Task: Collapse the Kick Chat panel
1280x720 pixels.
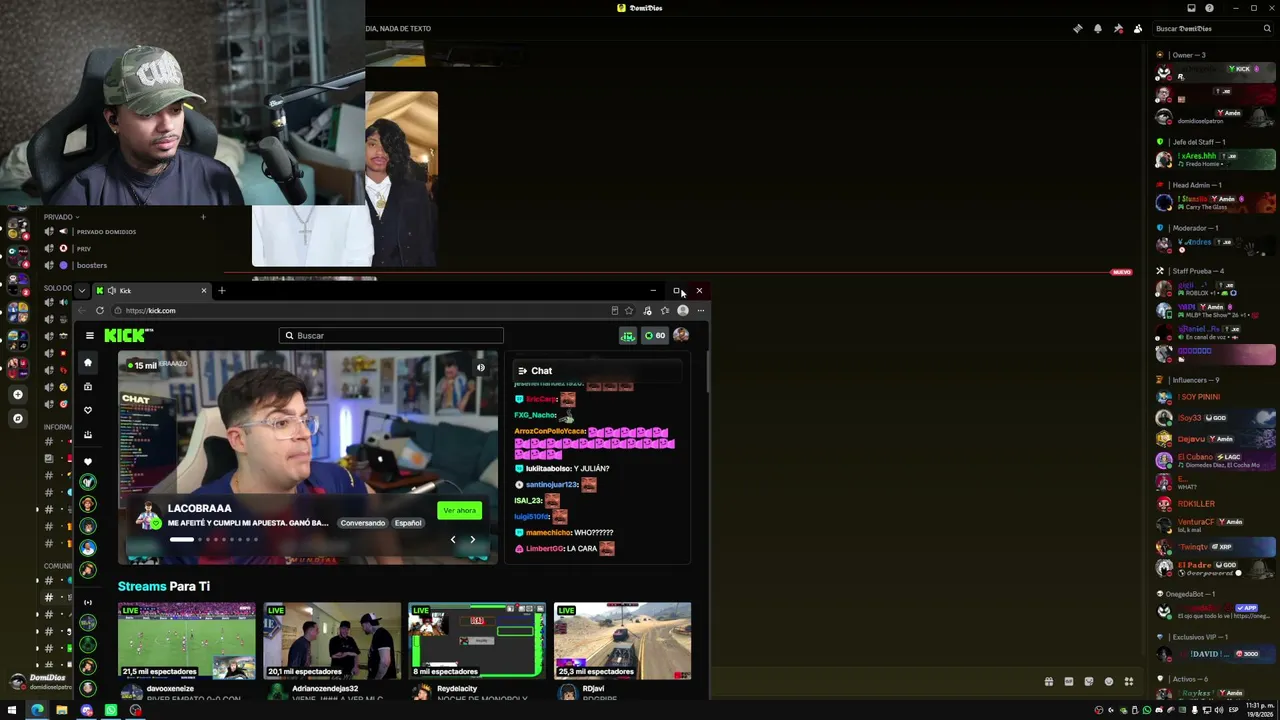Action: (x=522, y=371)
